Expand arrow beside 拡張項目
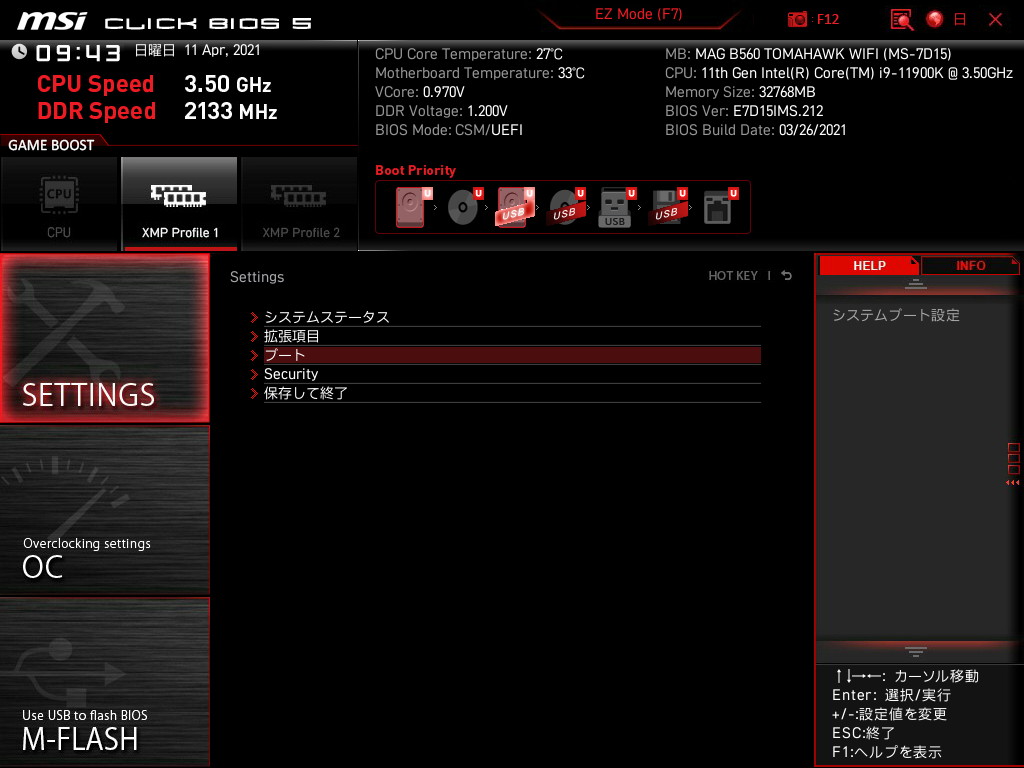The height and width of the screenshot is (768, 1024). pyautogui.click(x=254, y=336)
